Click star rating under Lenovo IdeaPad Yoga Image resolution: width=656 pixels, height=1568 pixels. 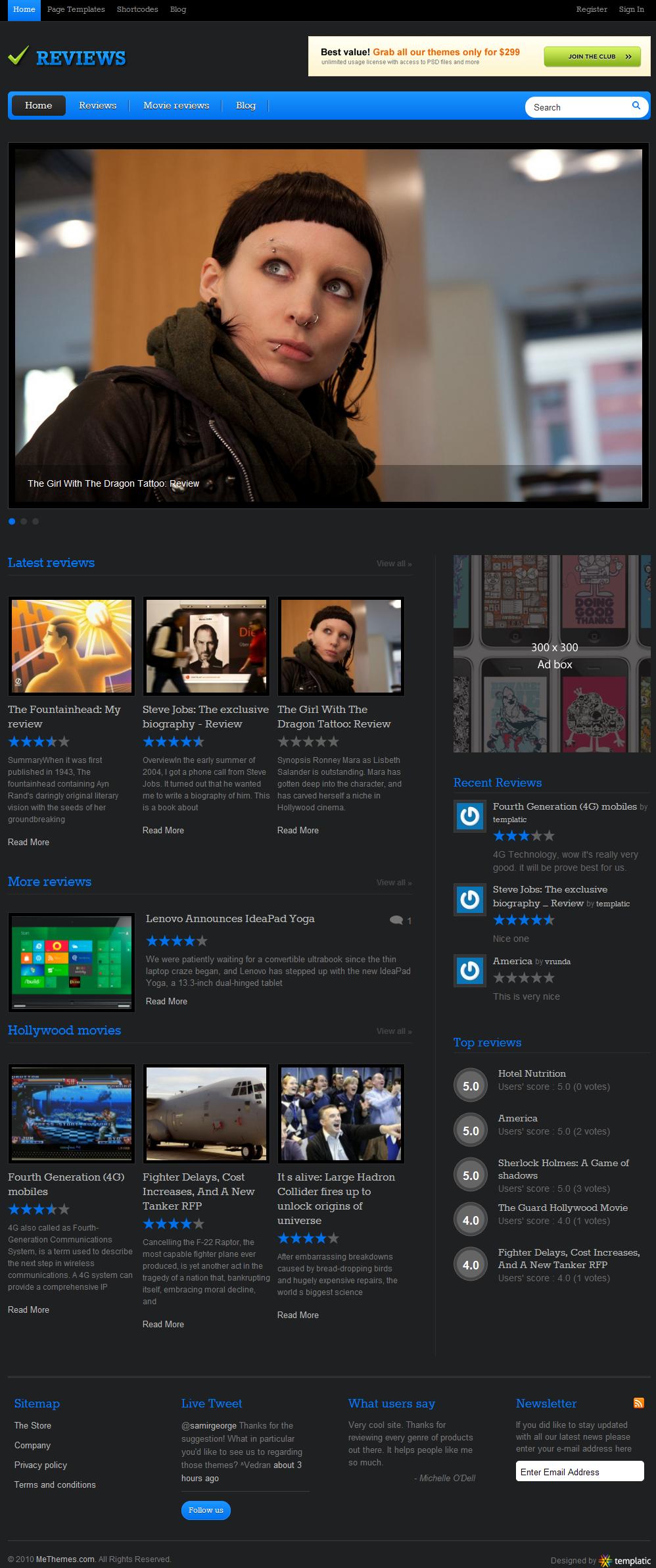(x=177, y=941)
